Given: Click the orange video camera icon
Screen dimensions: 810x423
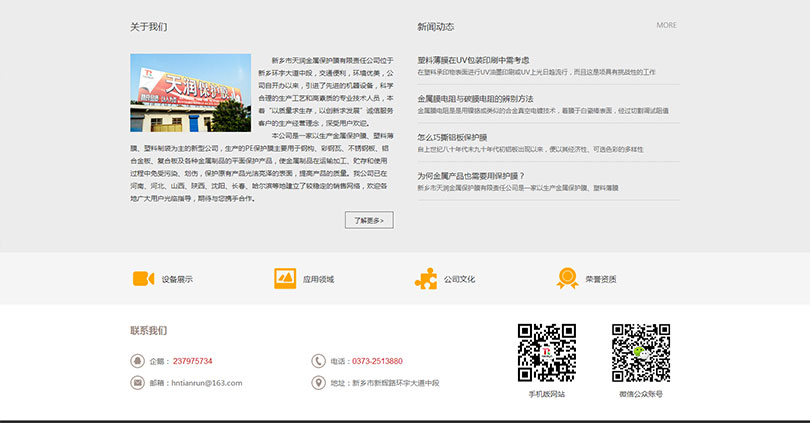Looking at the screenshot, I should (x=143, y=278).
